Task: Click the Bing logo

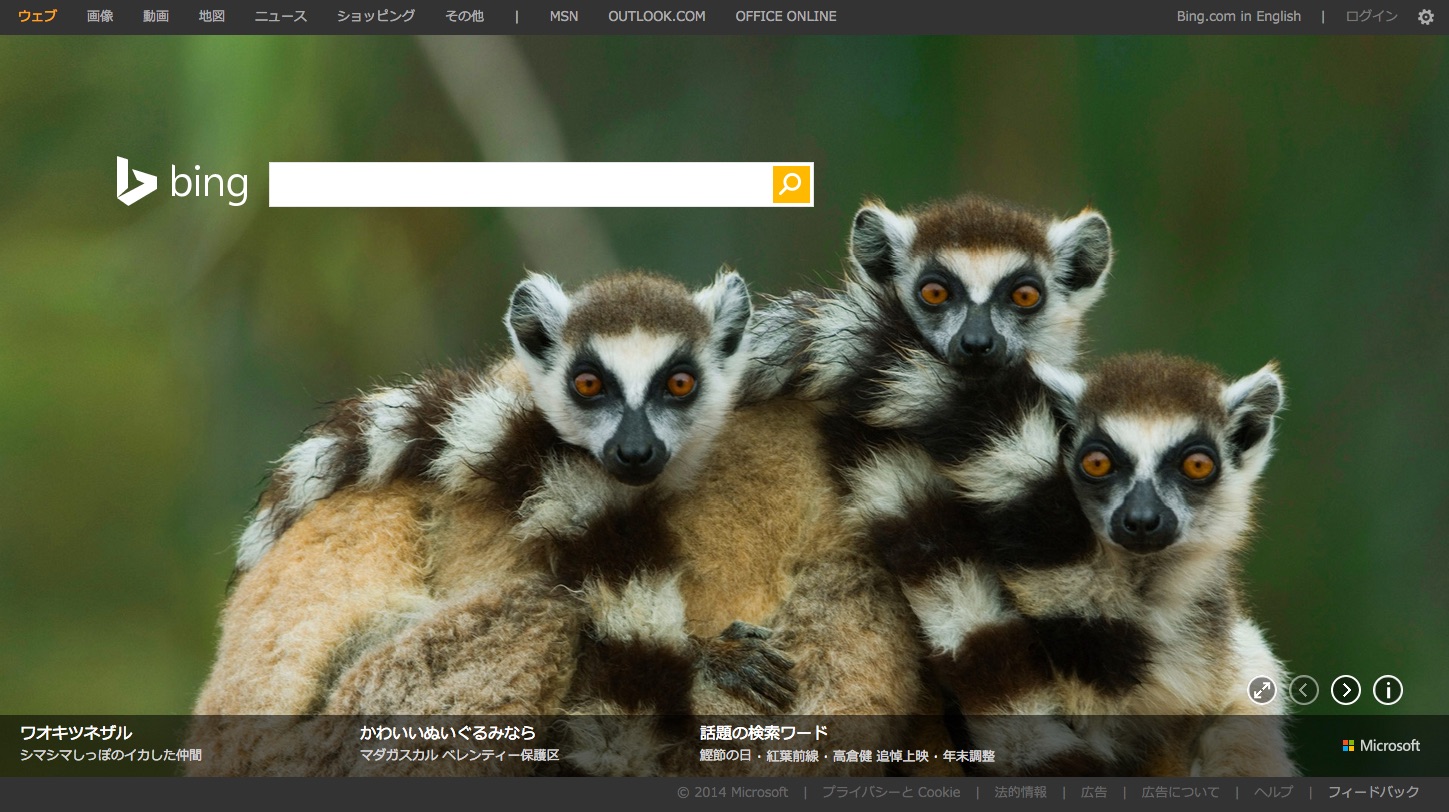Action: [x=182, y=183]
